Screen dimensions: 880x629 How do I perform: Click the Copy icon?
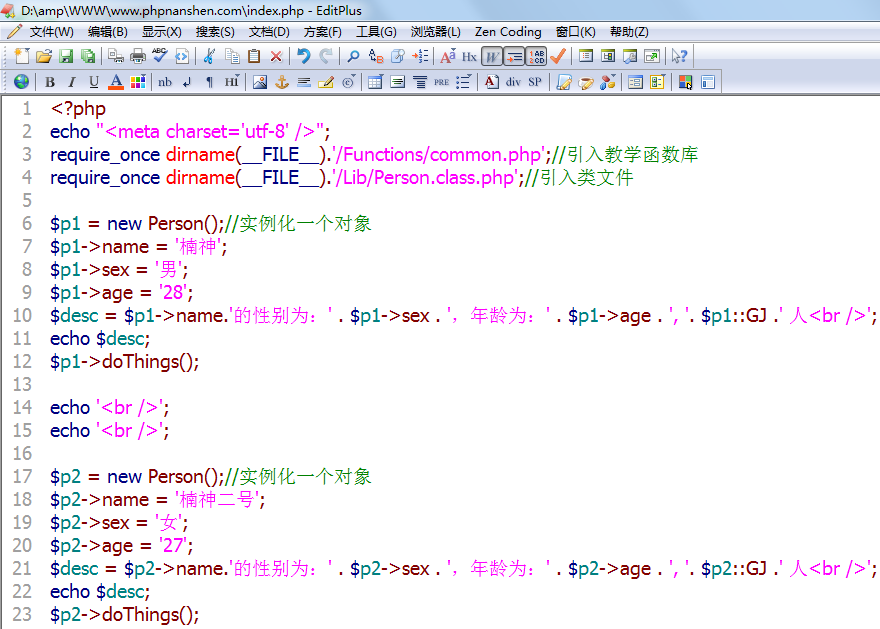tap(232, 56)
